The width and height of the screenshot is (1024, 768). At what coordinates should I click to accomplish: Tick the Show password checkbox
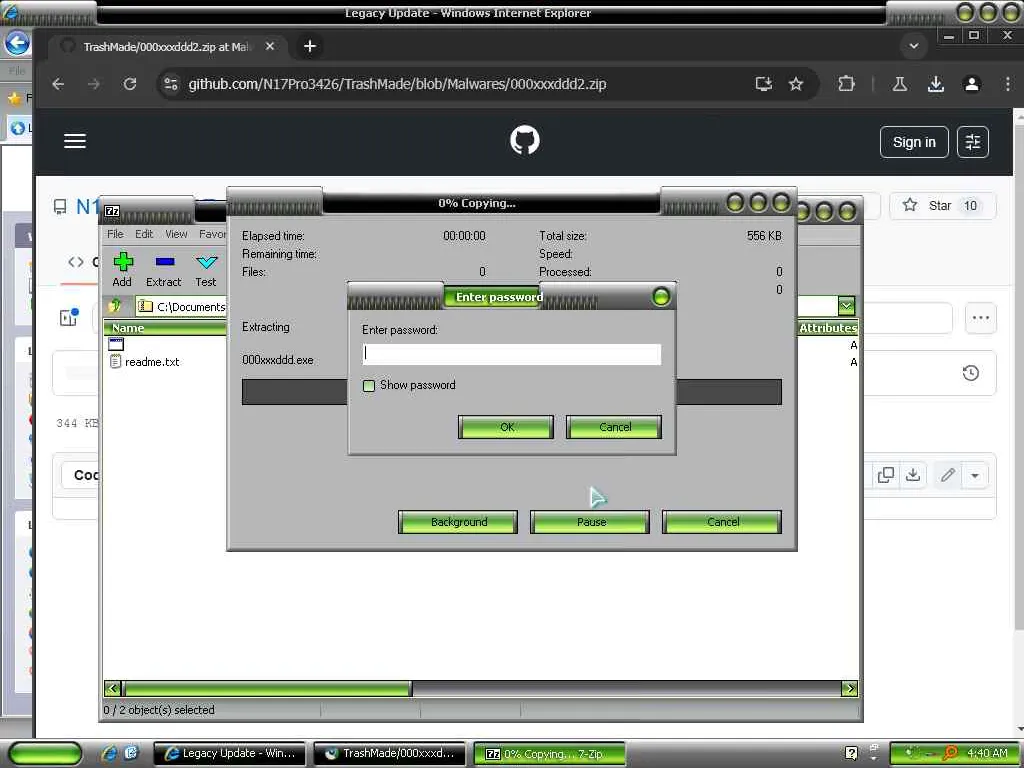[368, 385]
